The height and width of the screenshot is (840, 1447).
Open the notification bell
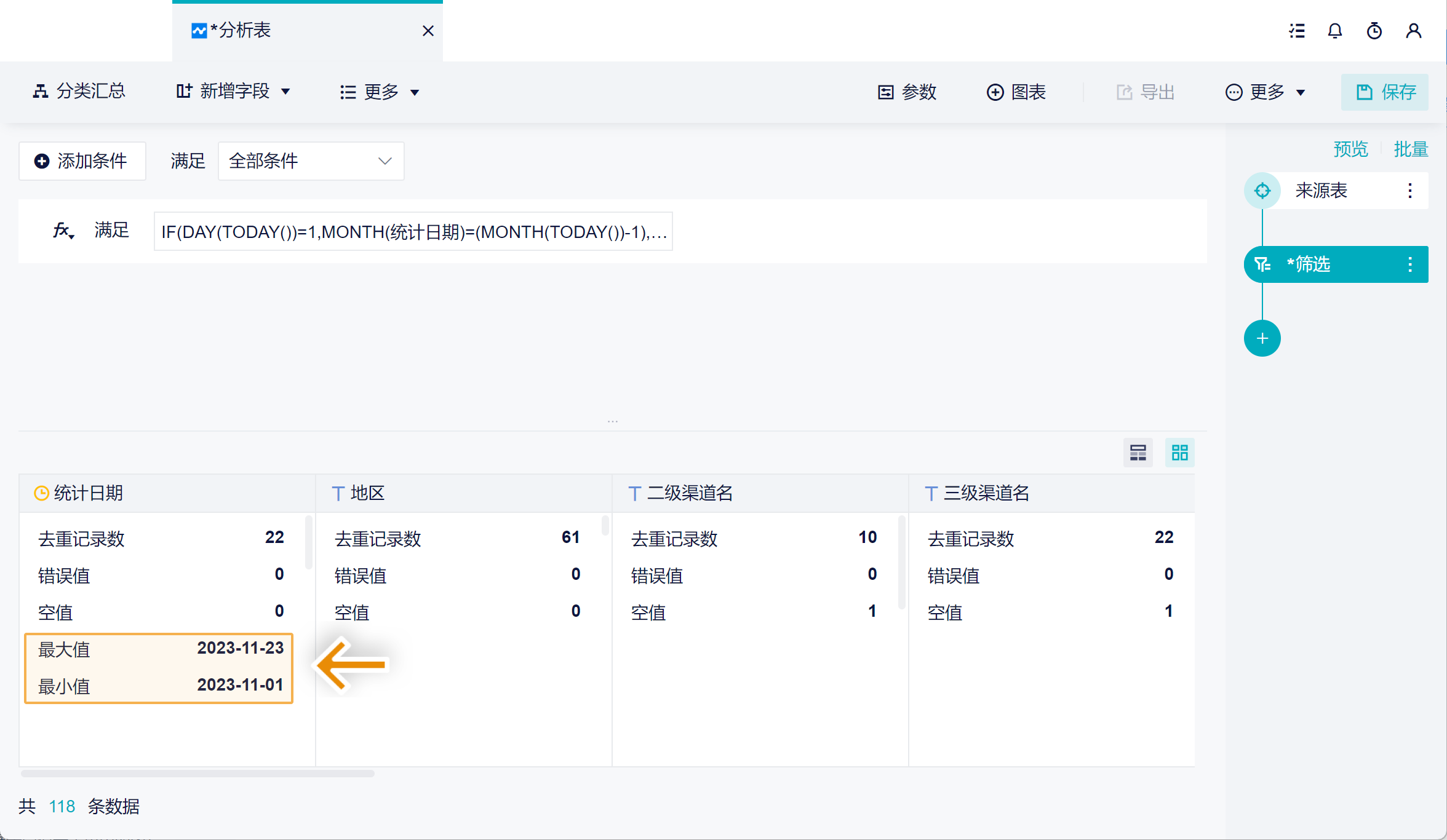[1334, 31]
